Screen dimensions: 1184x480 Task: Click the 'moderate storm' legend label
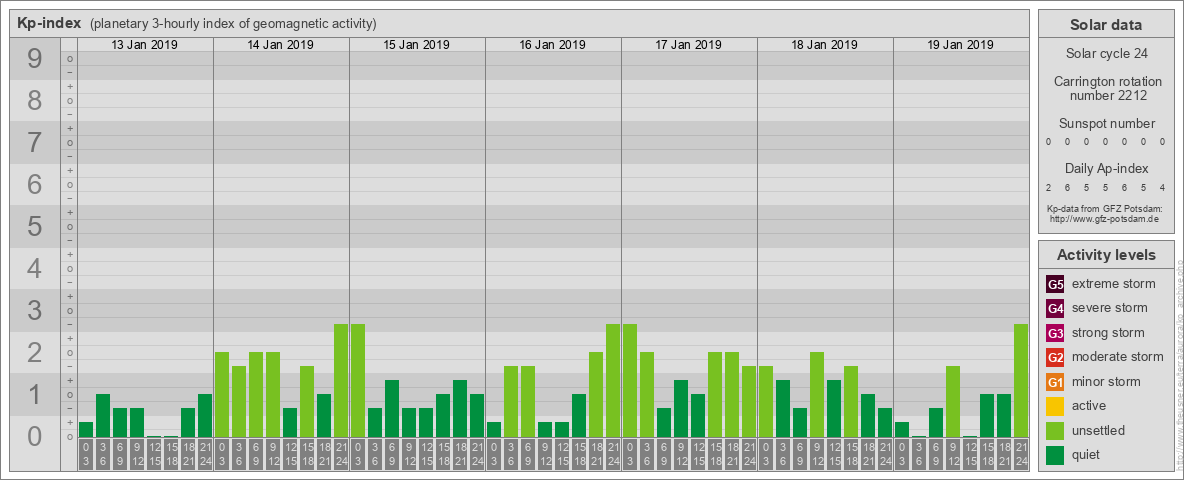[1118, 357]
